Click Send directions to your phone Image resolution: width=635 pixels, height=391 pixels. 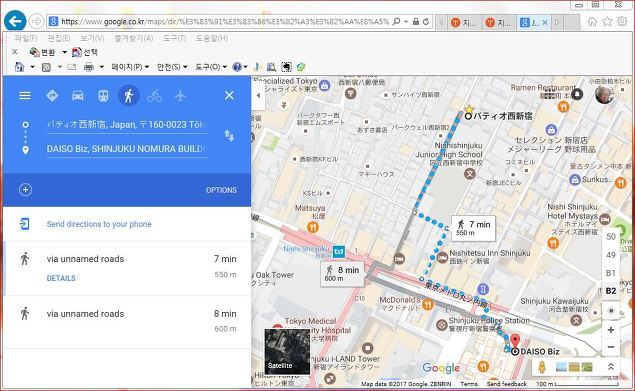[x=99, y=224]
